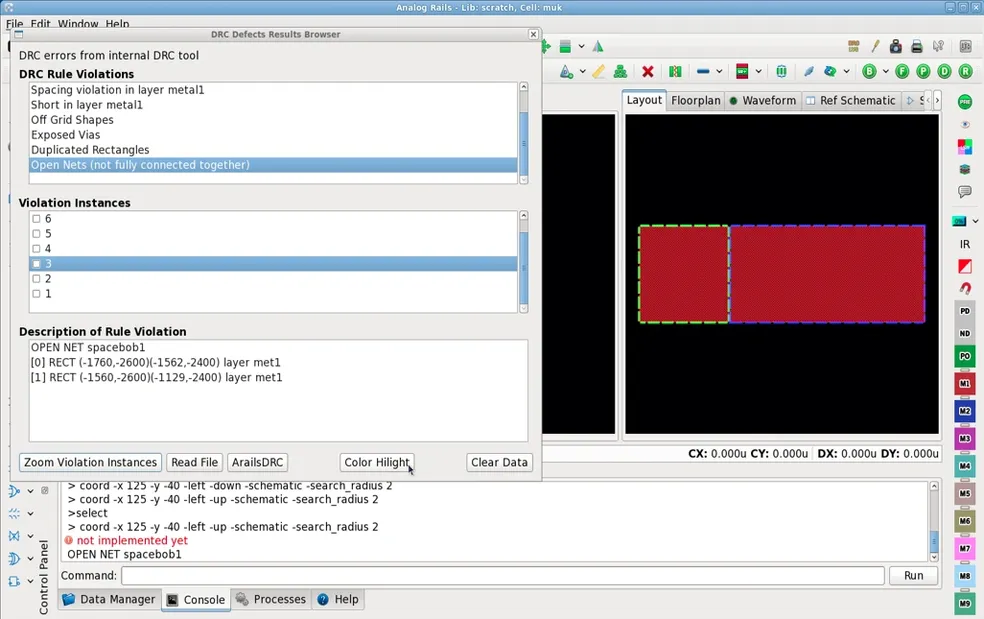Click the red magnet snap icon
The width and height of the screenshot is (984, 619).
tap(964, 288)
